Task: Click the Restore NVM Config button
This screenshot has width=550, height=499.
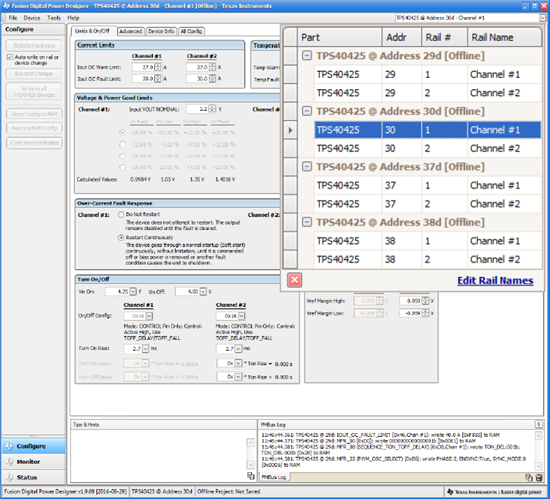Action: [x=34, y=128]
